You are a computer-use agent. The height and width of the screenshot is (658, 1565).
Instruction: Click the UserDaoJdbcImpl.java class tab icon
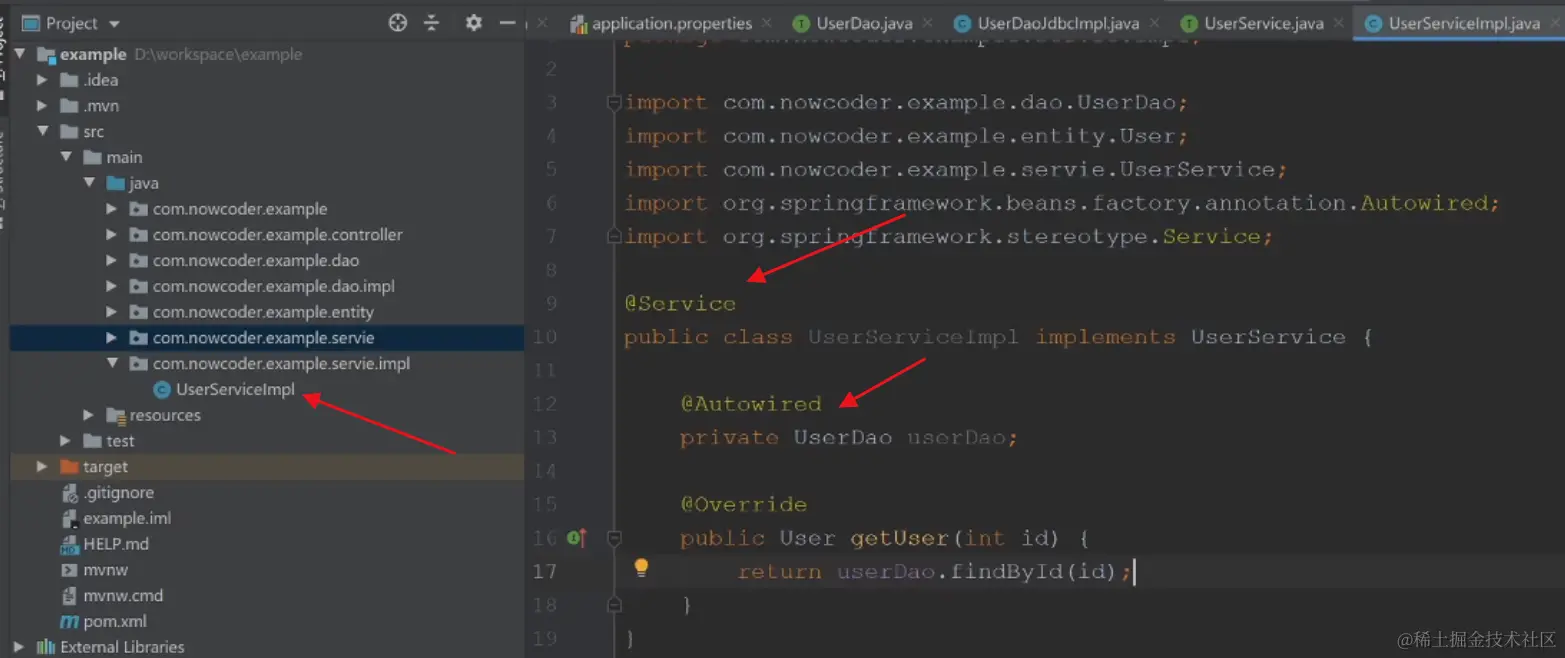[x=963, y=23]
